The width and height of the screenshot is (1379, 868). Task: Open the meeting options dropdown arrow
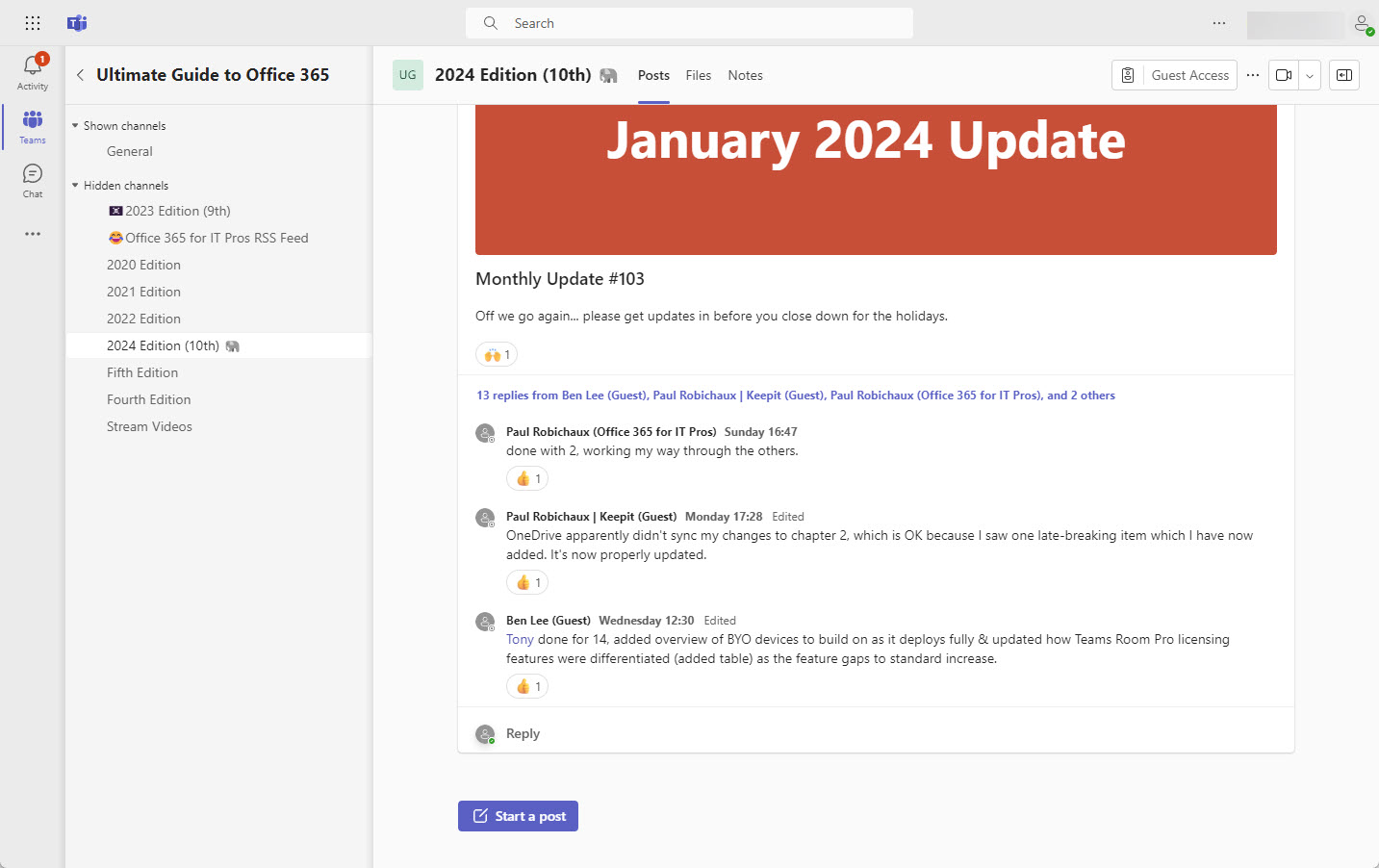pyautogui.click(x=1309, y=74)
